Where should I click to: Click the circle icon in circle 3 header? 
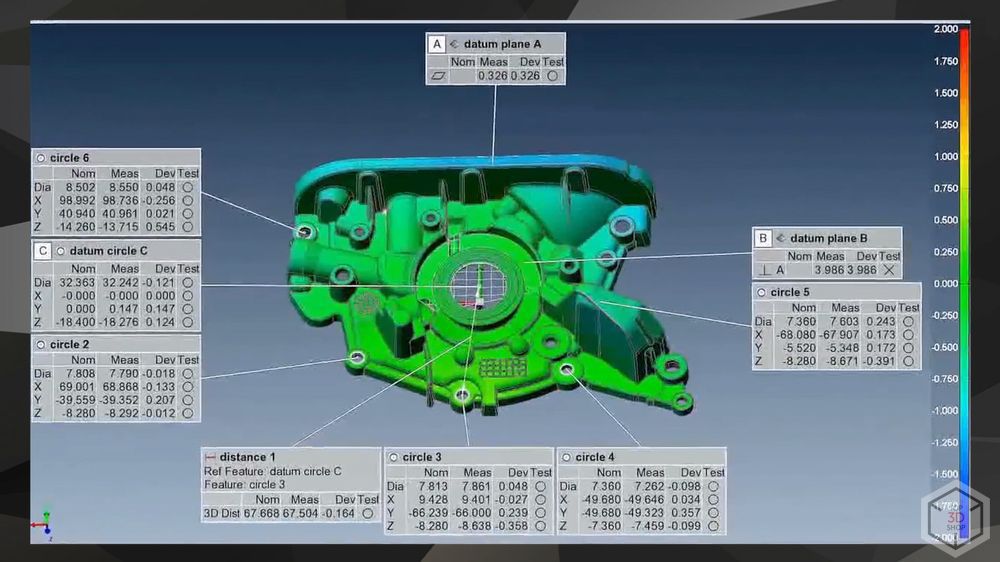click(x=393, y=457)
